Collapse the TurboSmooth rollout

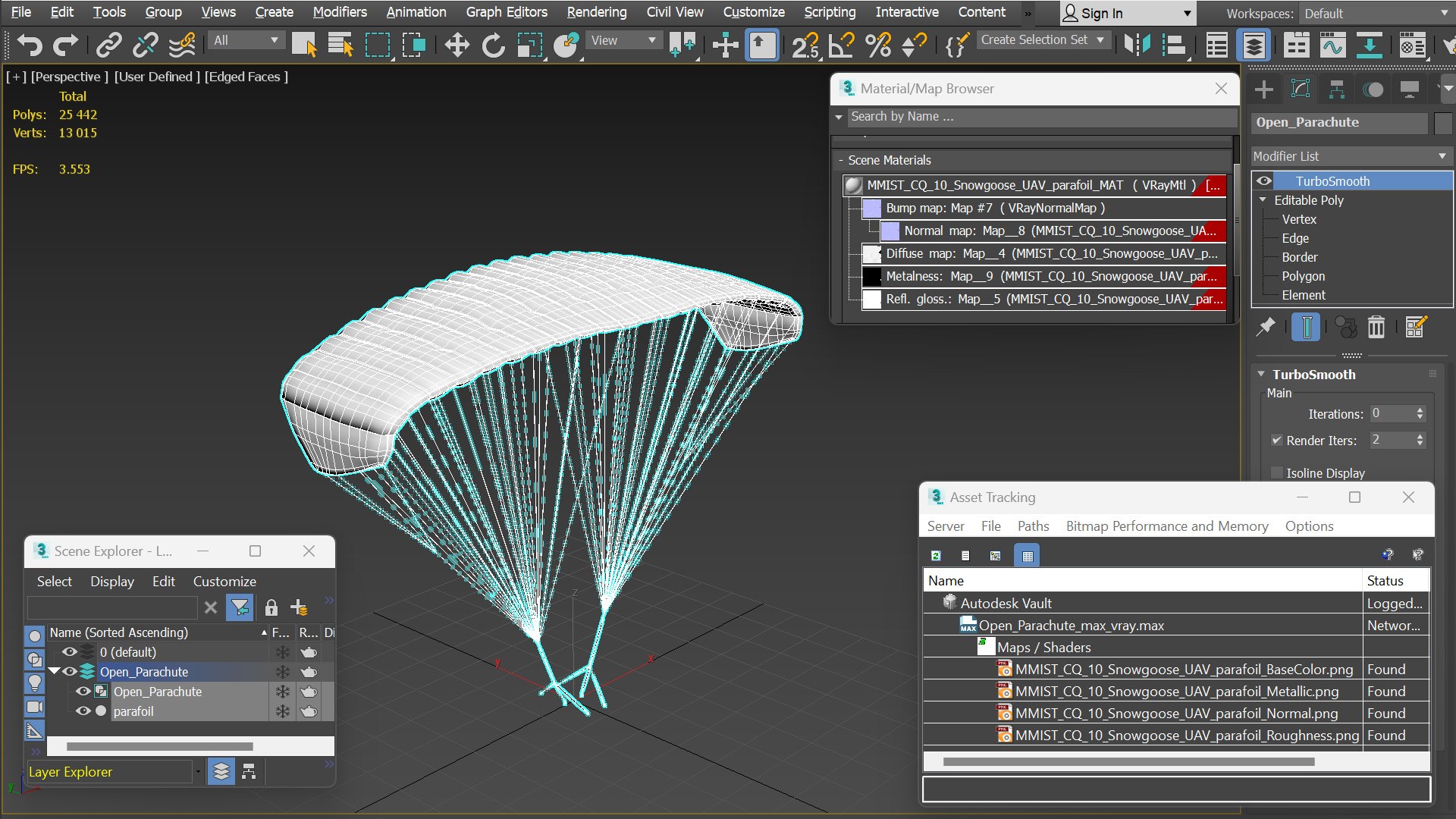click(1261, 374)
